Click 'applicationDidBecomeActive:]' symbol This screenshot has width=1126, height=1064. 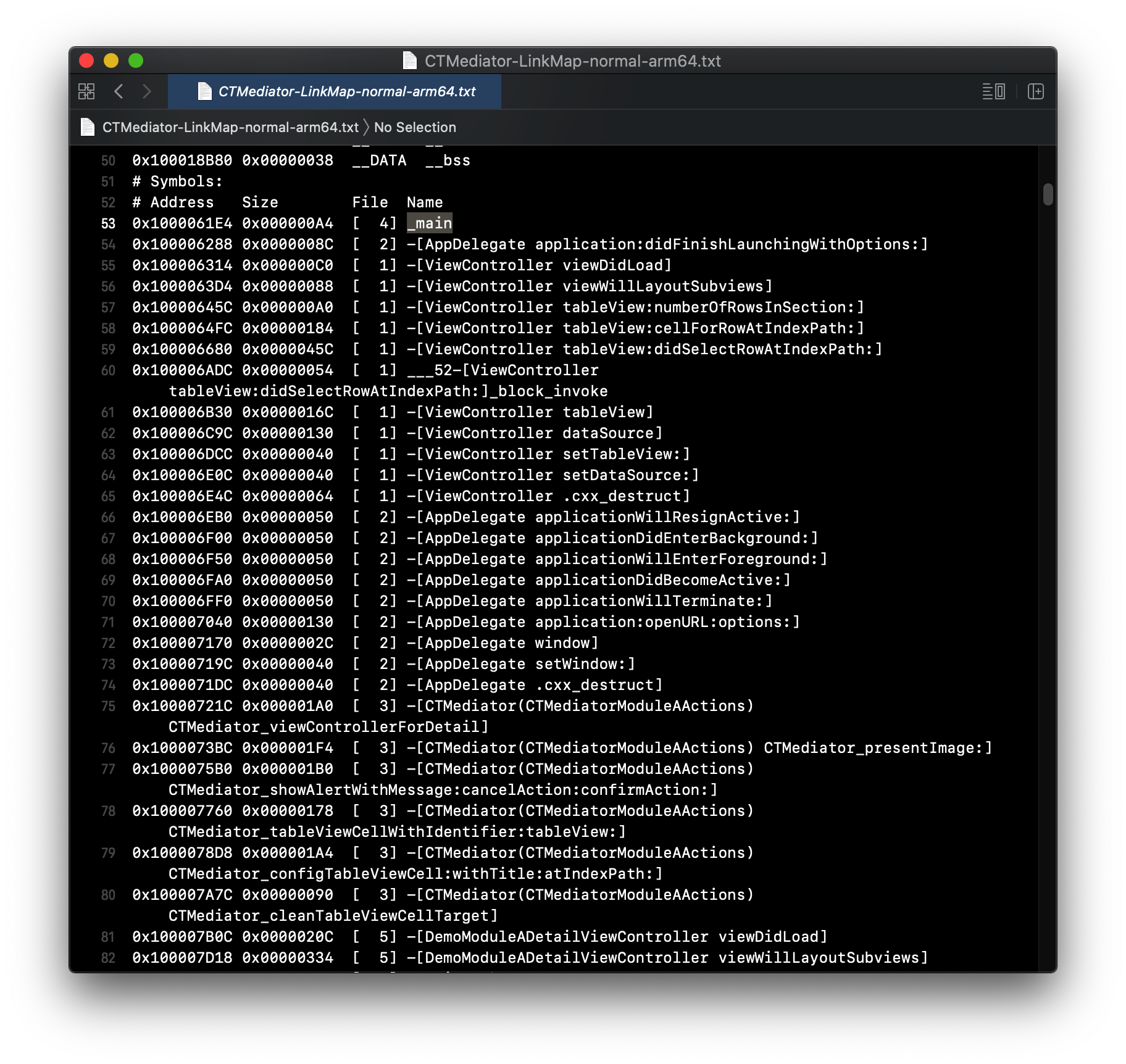[x=663, y=580]
